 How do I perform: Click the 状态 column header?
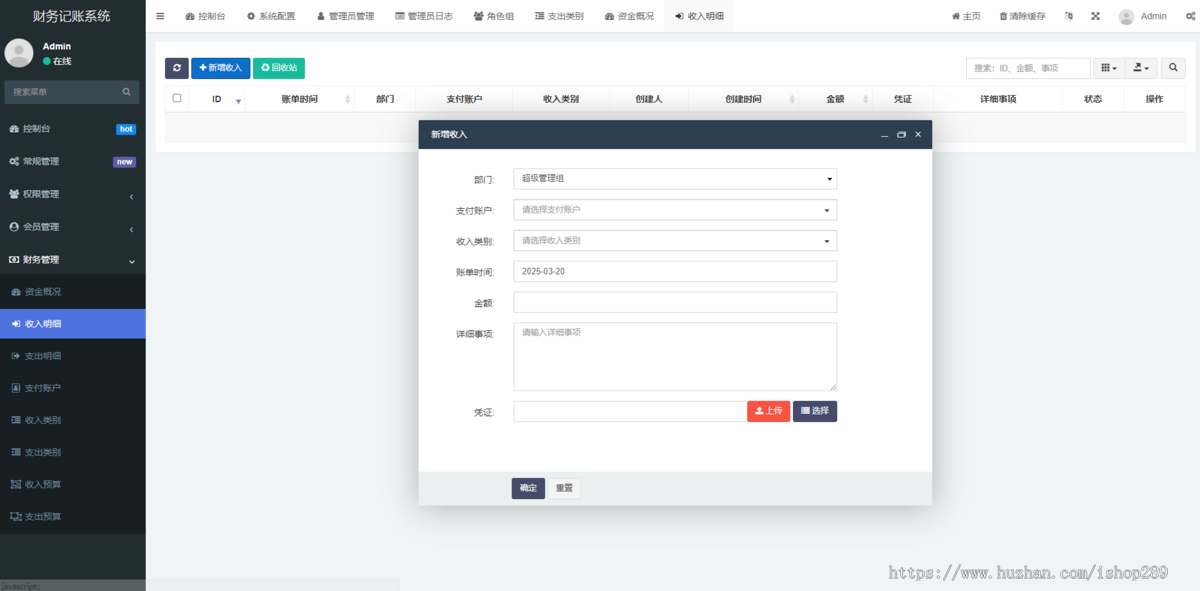pyautogui.click(x=1093, y=99)
